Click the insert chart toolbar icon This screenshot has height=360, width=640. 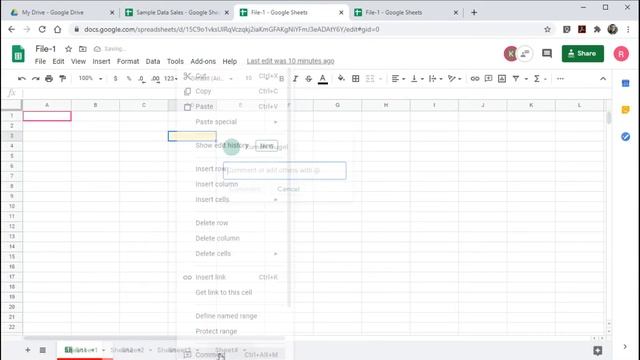[x=502, y=78]
